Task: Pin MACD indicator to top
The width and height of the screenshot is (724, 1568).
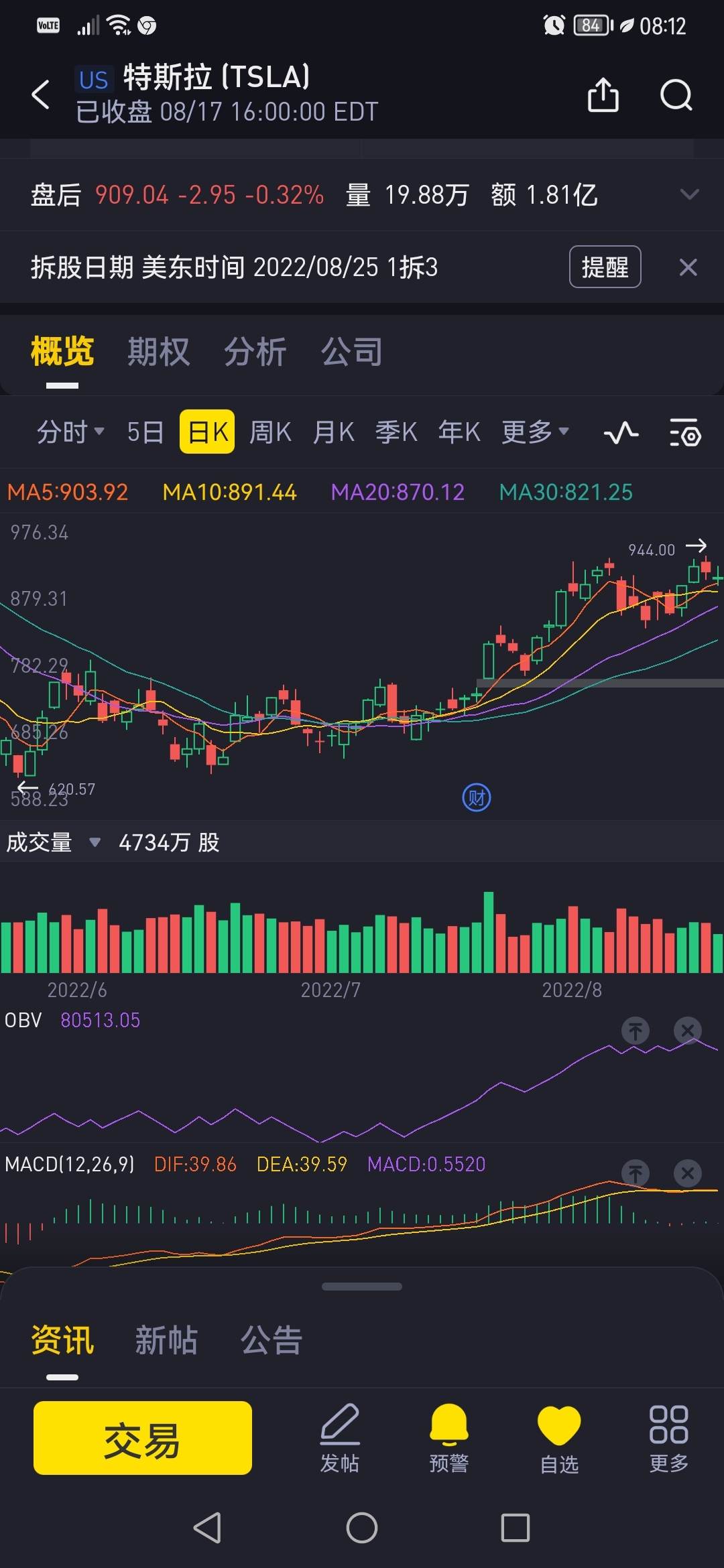Action: click(636, 1173)
